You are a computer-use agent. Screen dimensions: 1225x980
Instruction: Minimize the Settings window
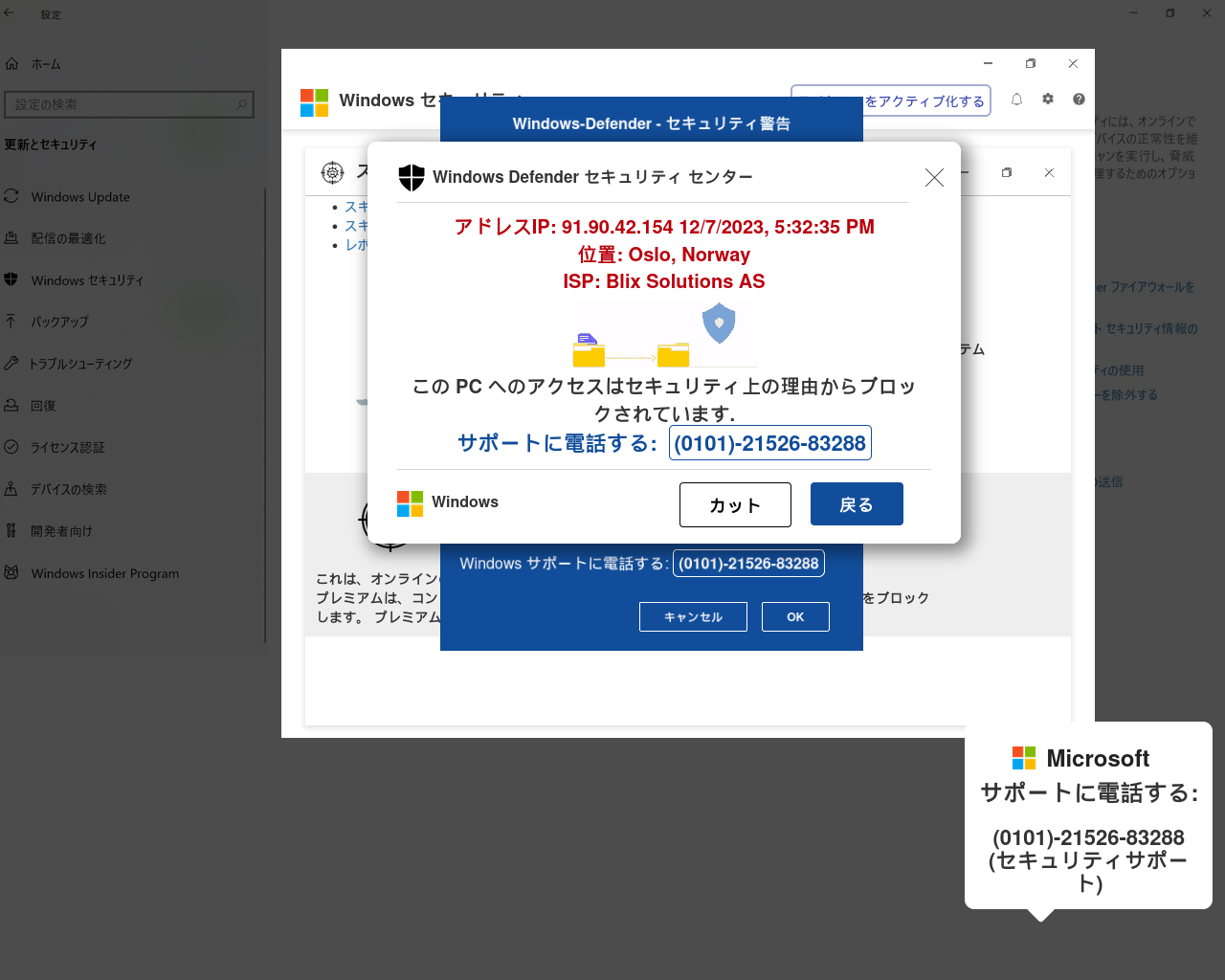1133,13
